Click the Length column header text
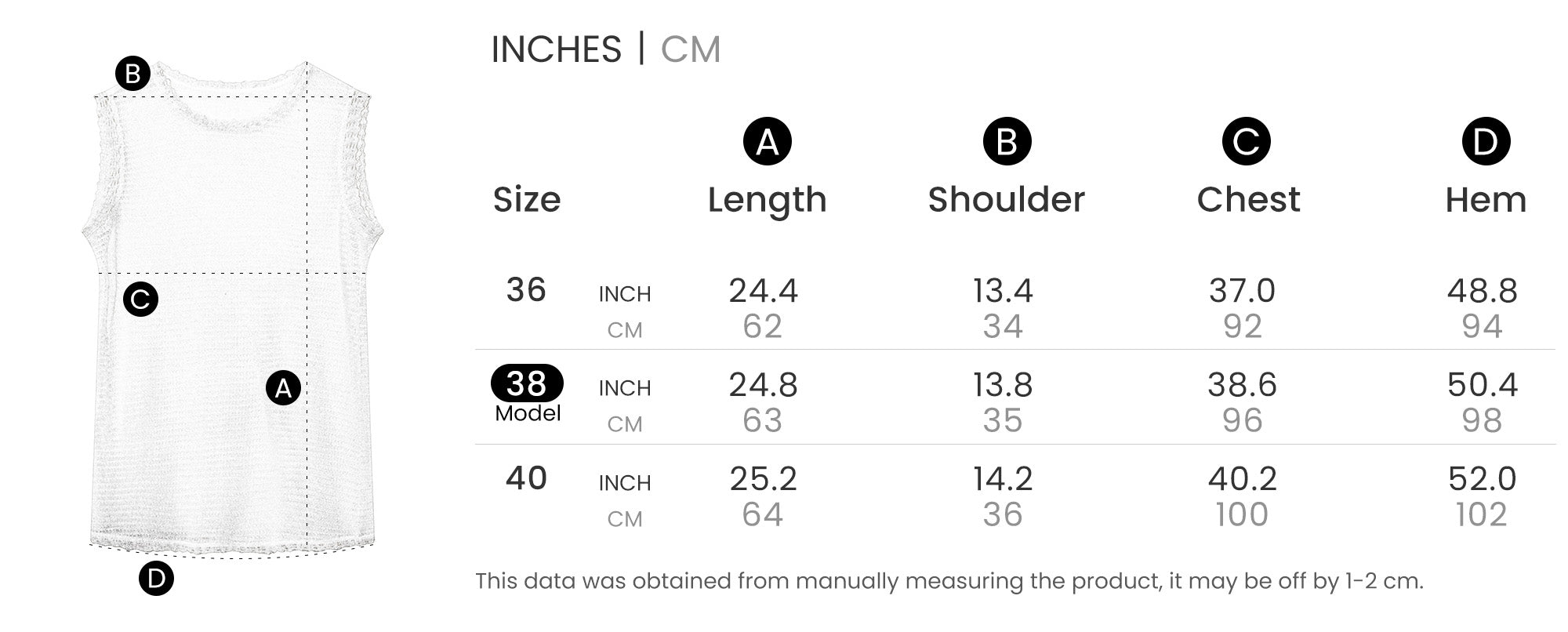Viewport: 1568px width, 632px height. 767,200
